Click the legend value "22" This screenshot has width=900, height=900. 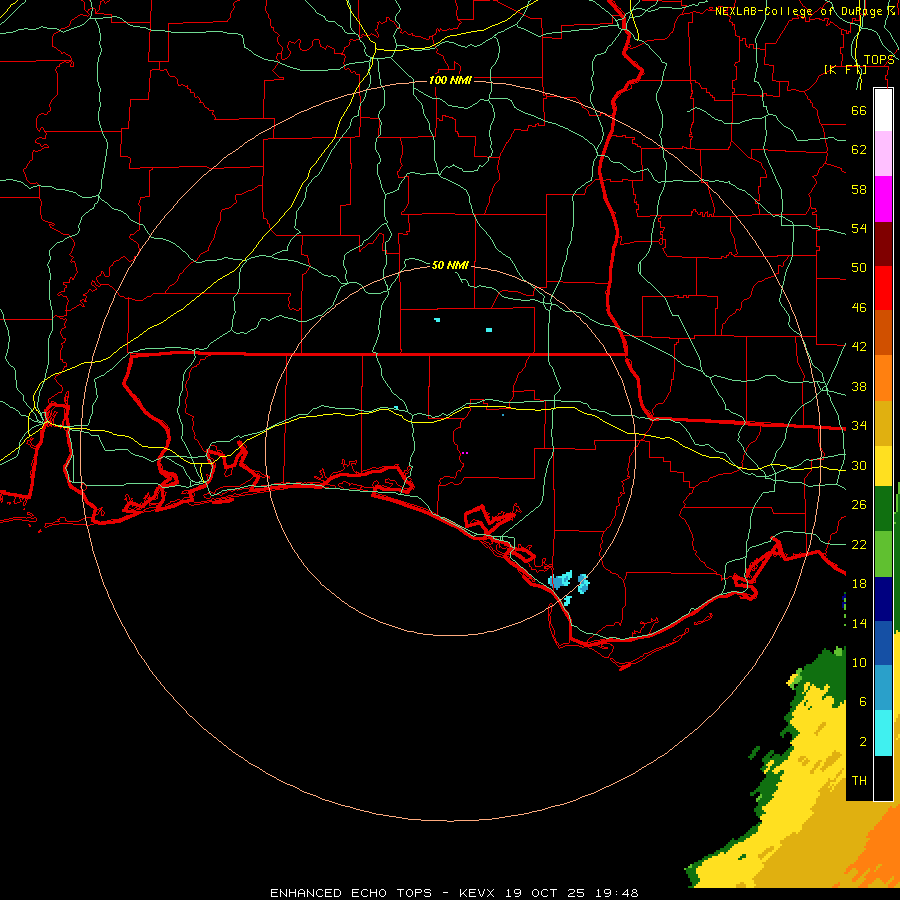point(859,544)
